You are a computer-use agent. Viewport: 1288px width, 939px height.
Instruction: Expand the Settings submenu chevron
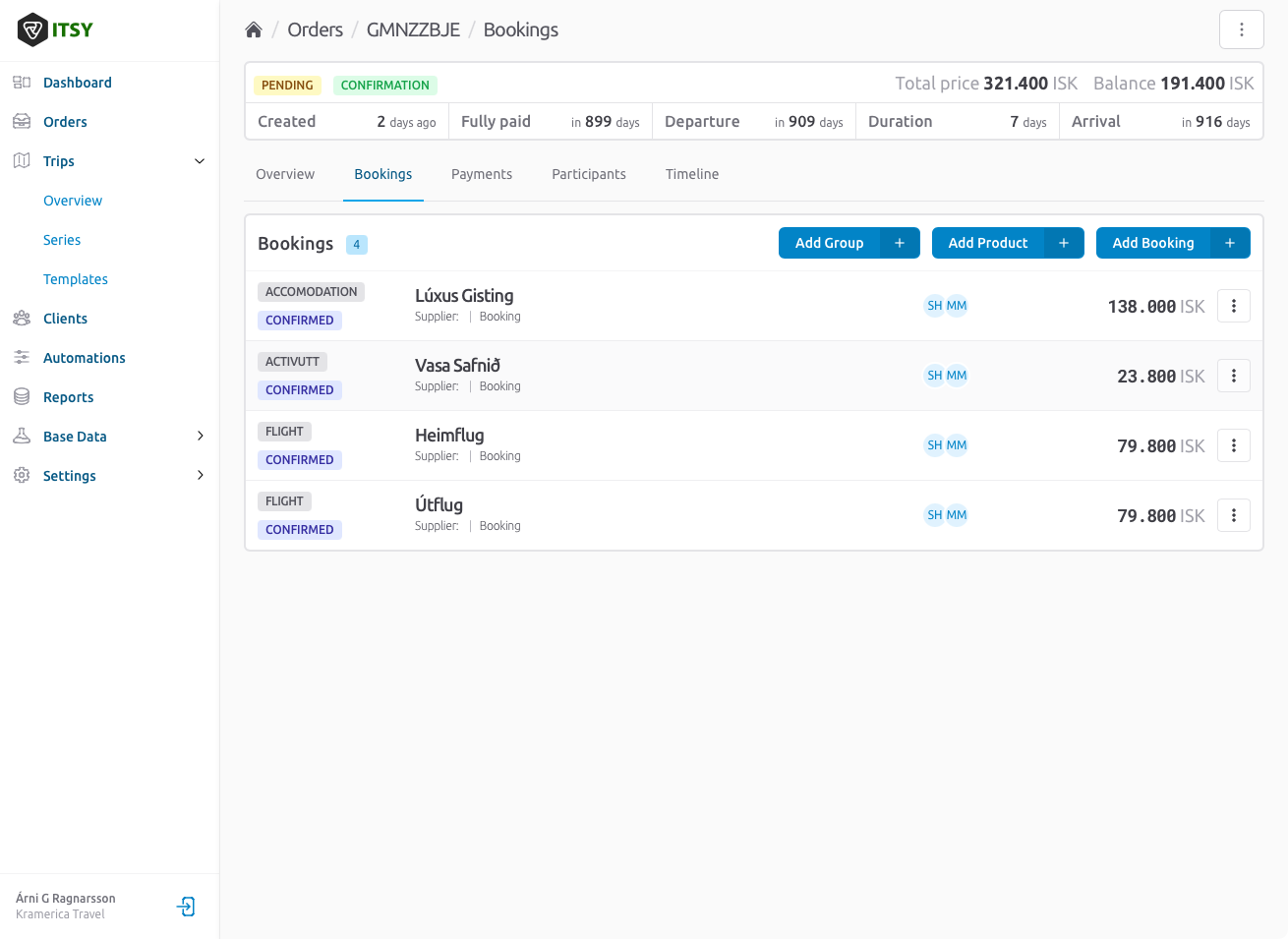200,476
